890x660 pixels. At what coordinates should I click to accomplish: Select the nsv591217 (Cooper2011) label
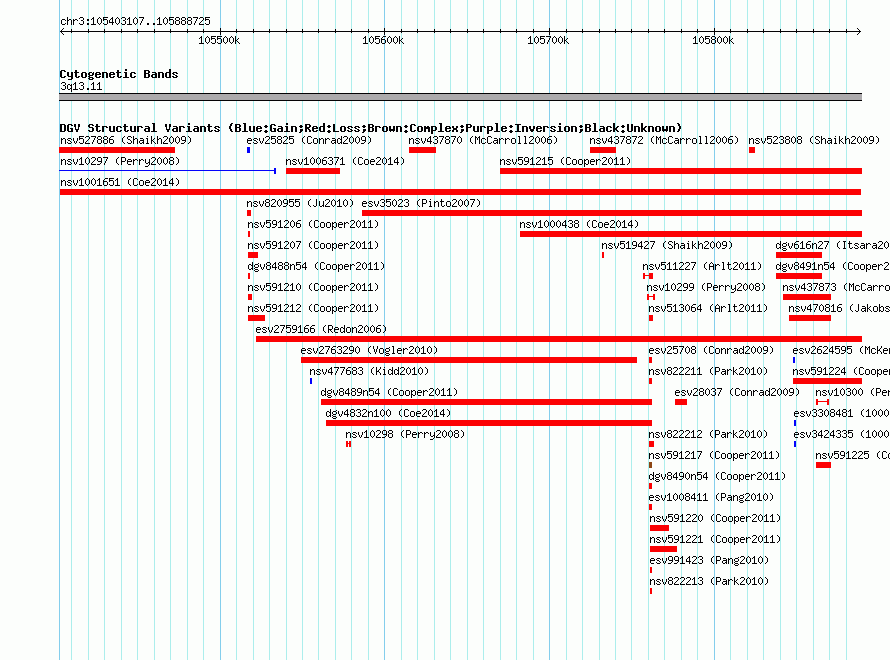pos(715,455)
